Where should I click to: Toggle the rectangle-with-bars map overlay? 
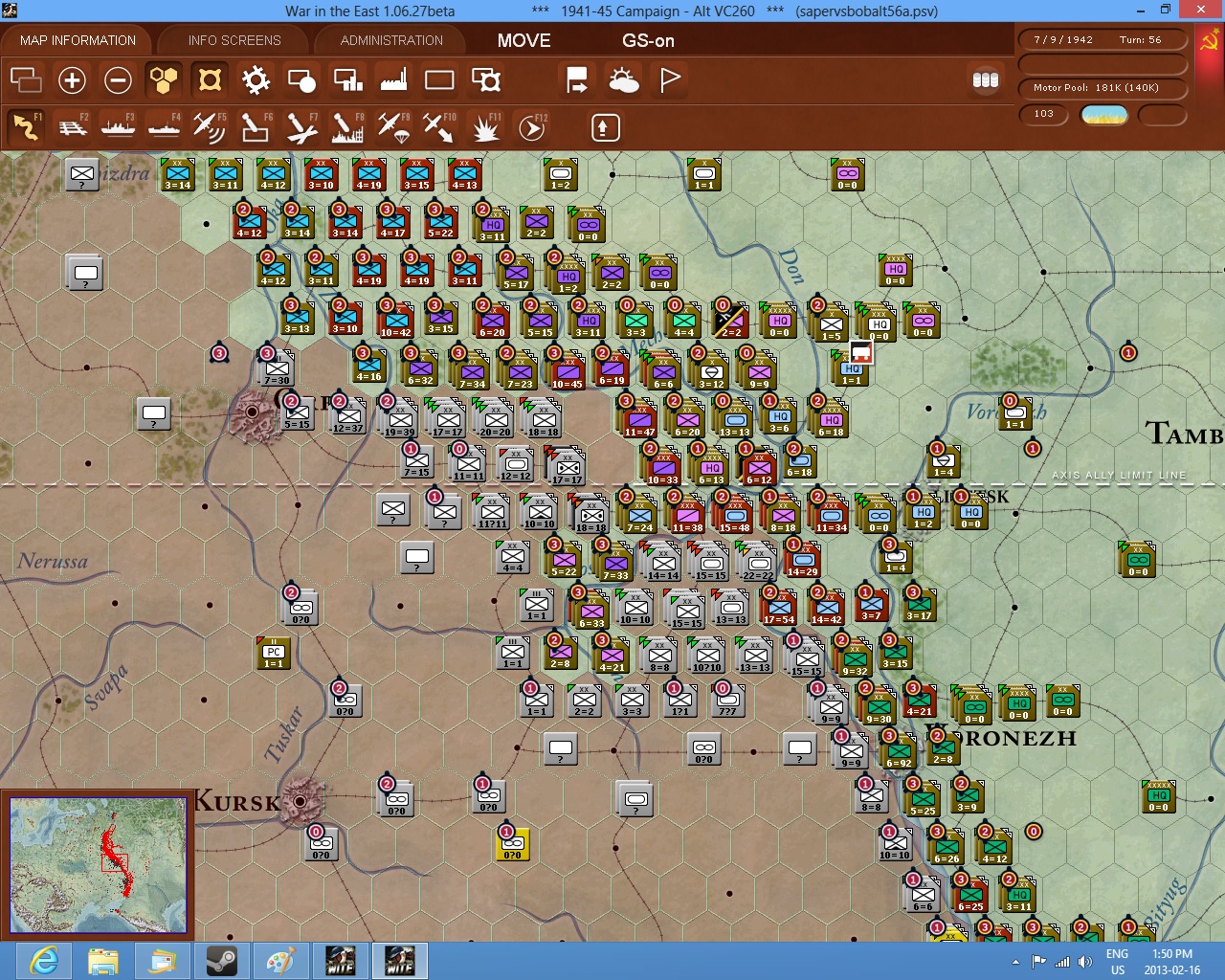[347, 79]
